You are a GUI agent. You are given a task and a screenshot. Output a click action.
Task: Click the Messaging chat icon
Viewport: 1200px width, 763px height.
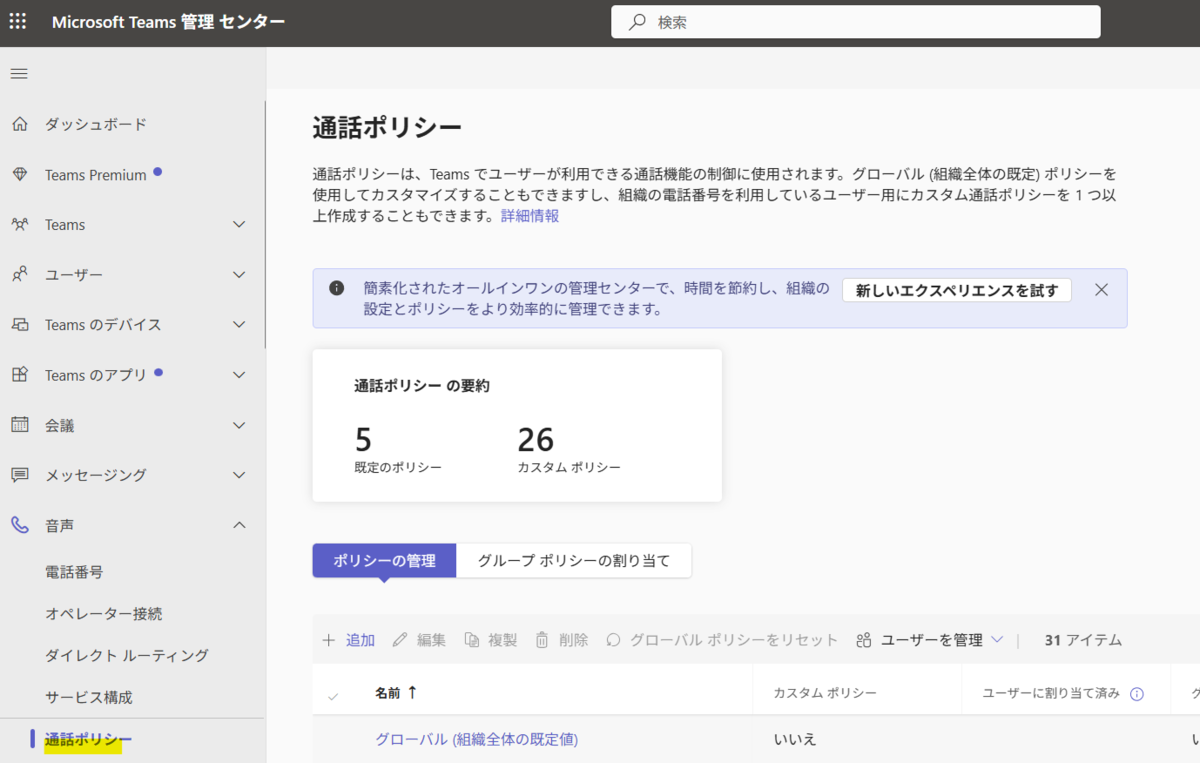tap(20, 474)
